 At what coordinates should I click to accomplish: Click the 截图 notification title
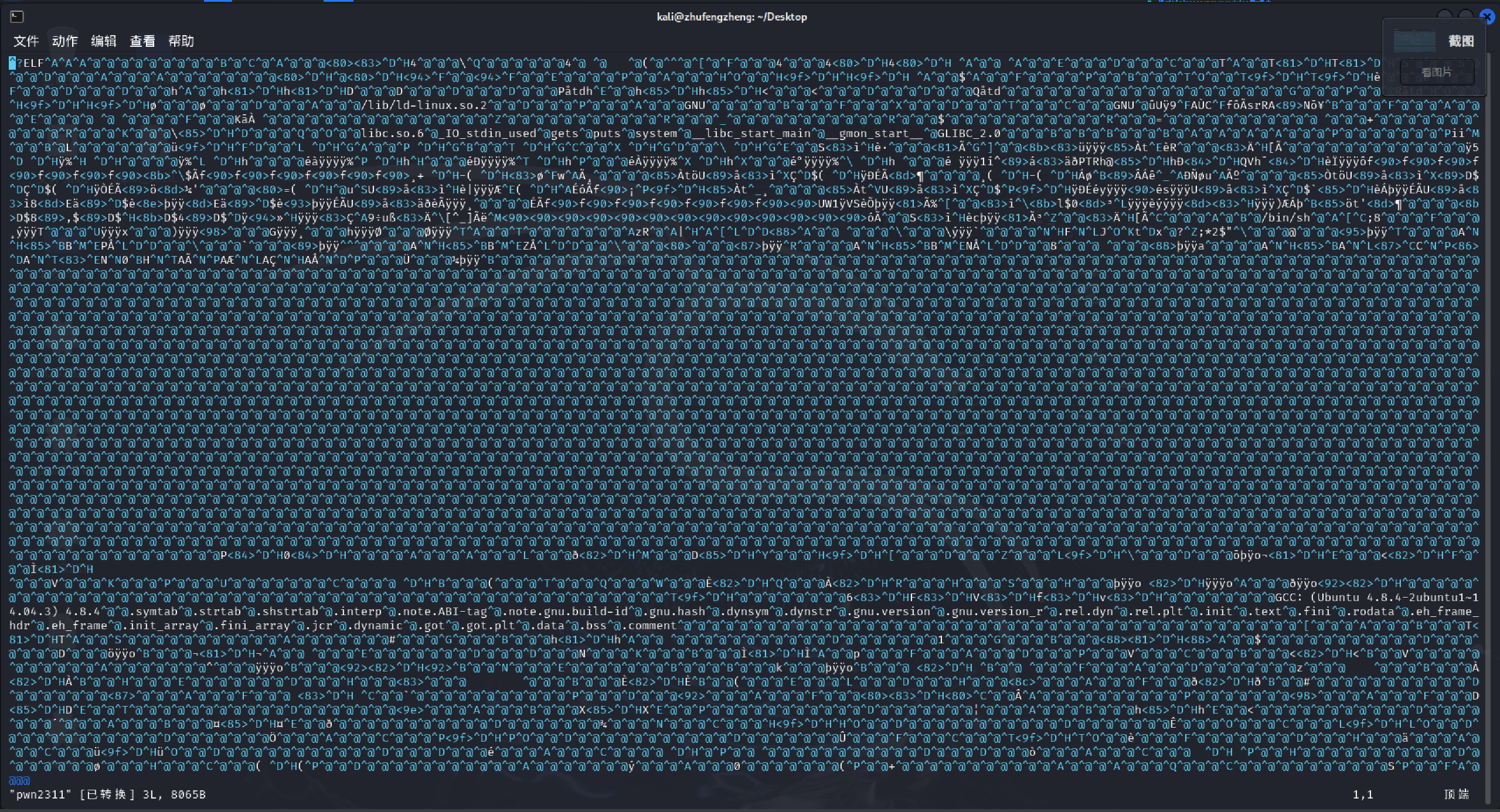(x=1461, y=41)
